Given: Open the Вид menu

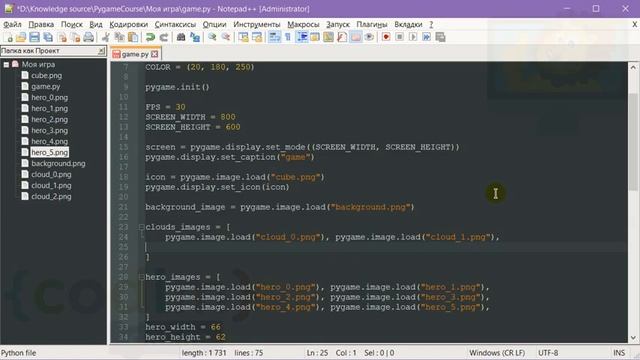Looking at the screenshot, I should click(96, 24).
